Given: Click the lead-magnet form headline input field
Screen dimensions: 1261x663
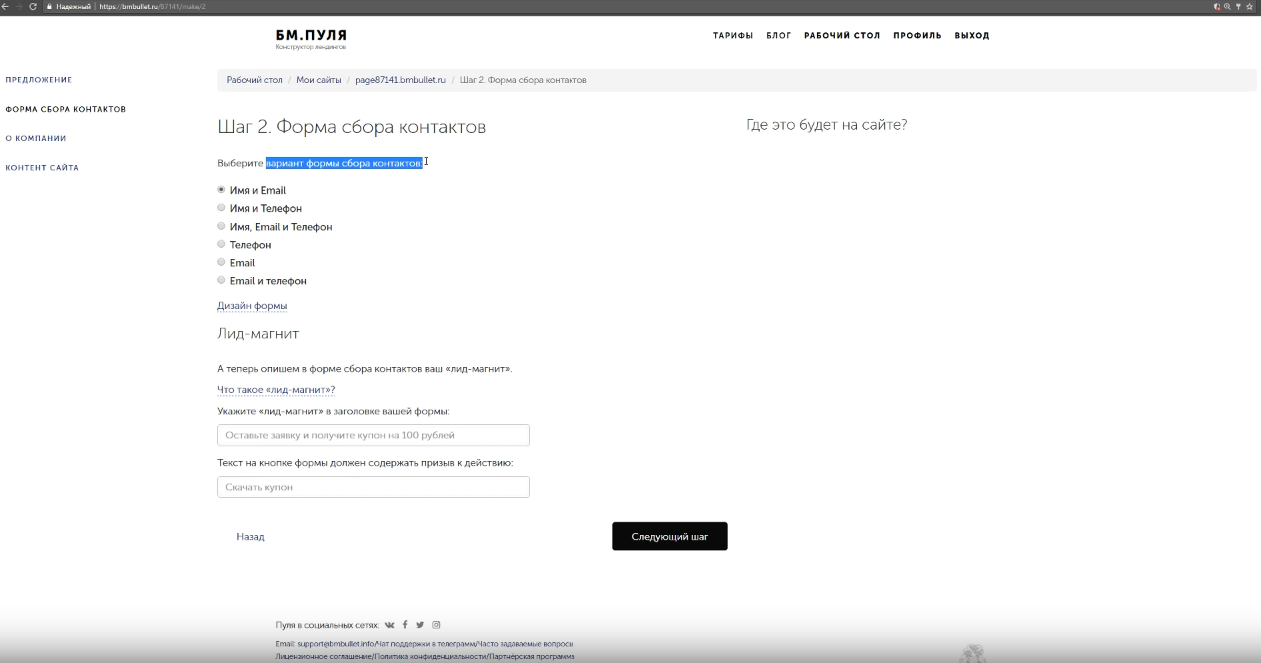Looking at the screenshot, I should point(373,435).
